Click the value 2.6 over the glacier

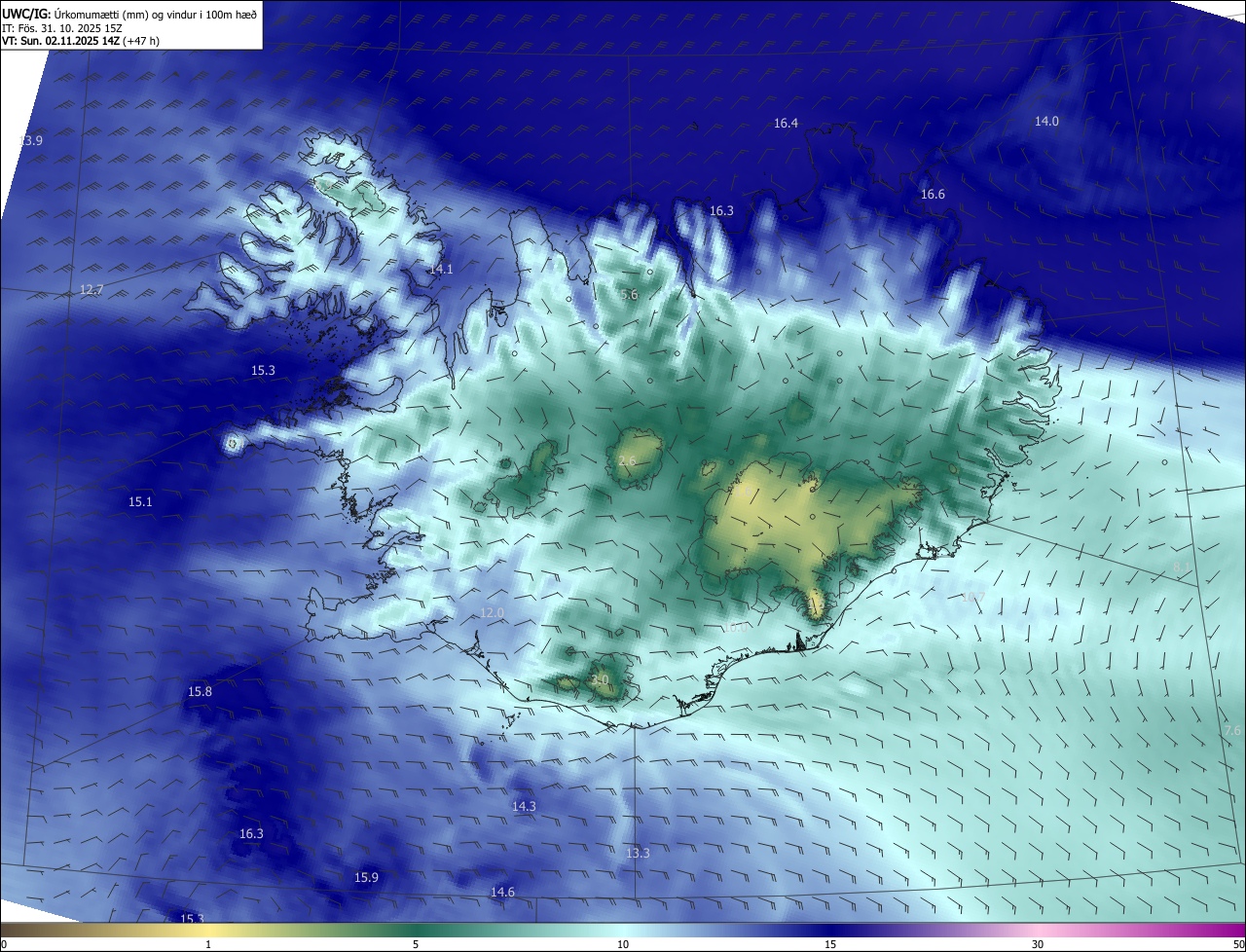click(627, 461)
